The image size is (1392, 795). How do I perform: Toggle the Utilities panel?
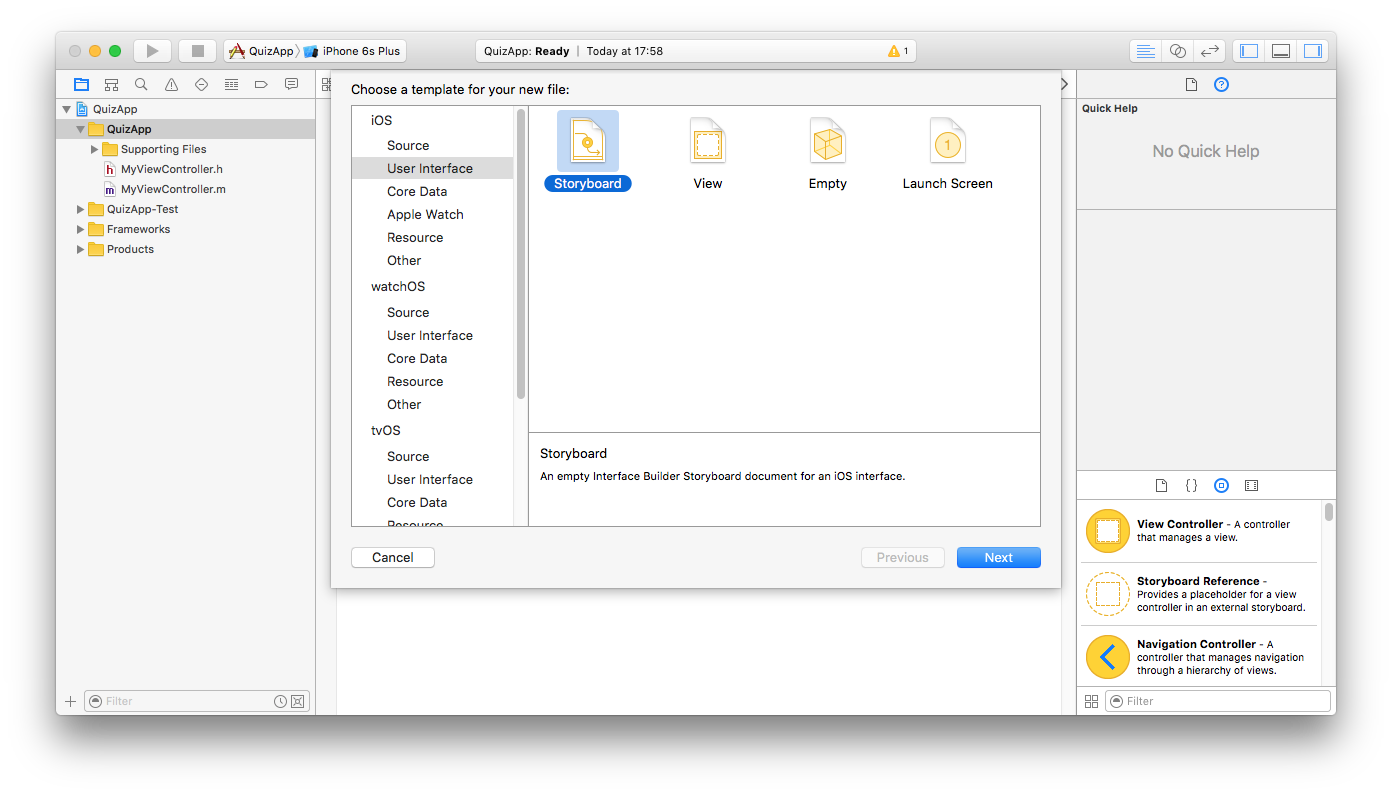tap(1313, 51)
